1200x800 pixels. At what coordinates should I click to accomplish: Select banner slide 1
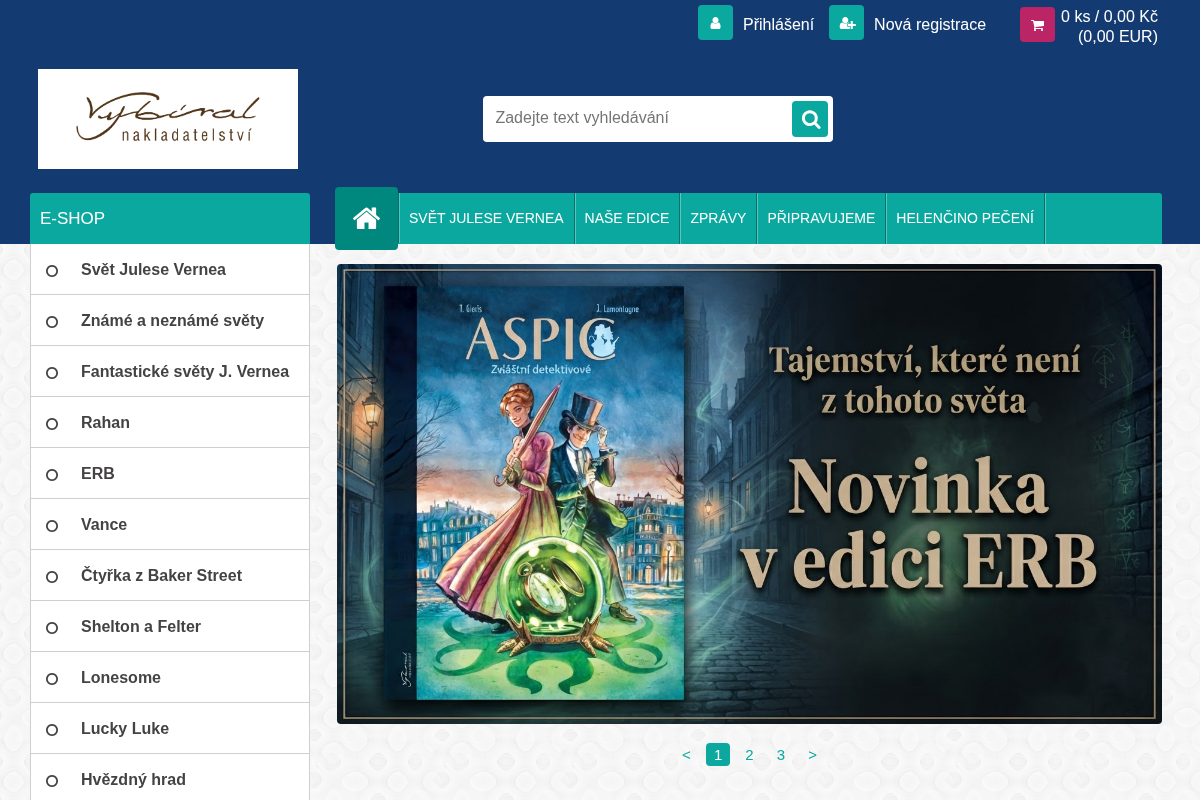tap(718, 755)
